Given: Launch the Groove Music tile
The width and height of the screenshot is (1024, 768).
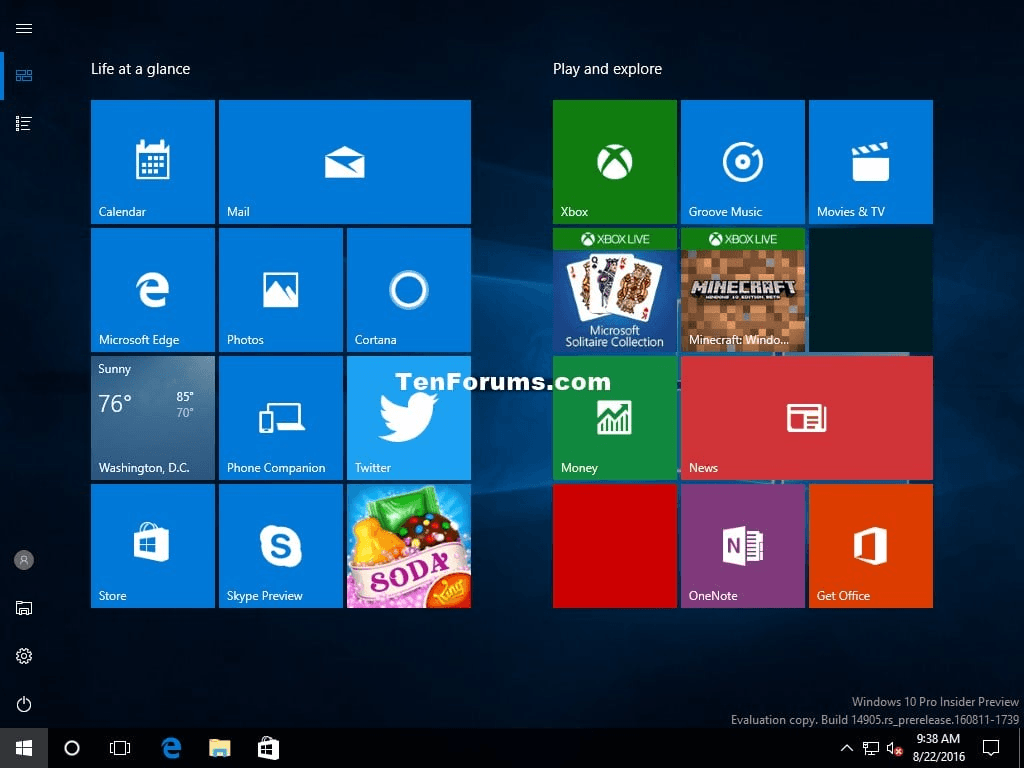Looking at the screenshot, I should 742,161.
